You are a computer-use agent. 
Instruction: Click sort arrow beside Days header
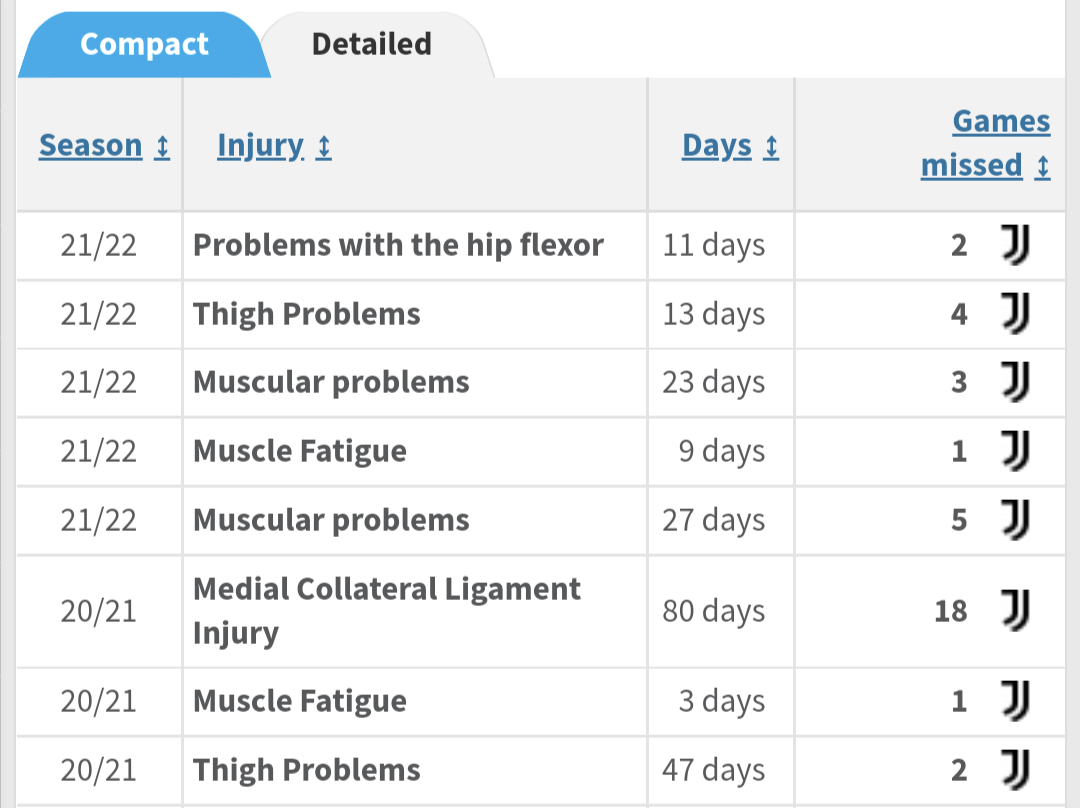point(771,148)
